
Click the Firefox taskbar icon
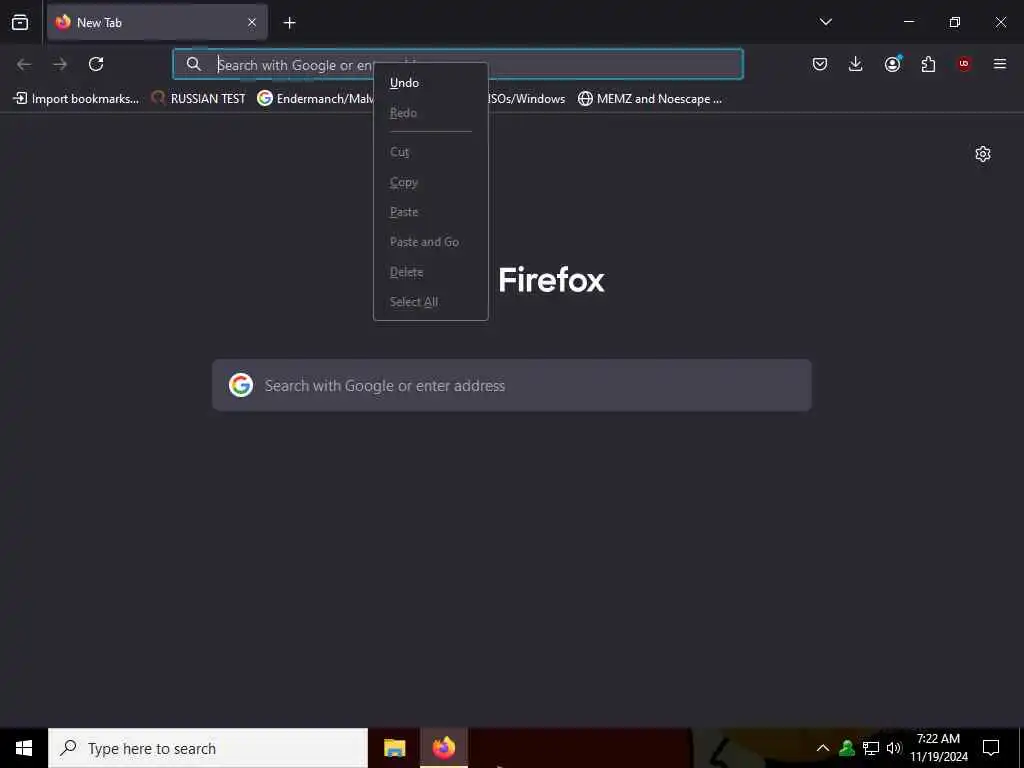point(443,748)
